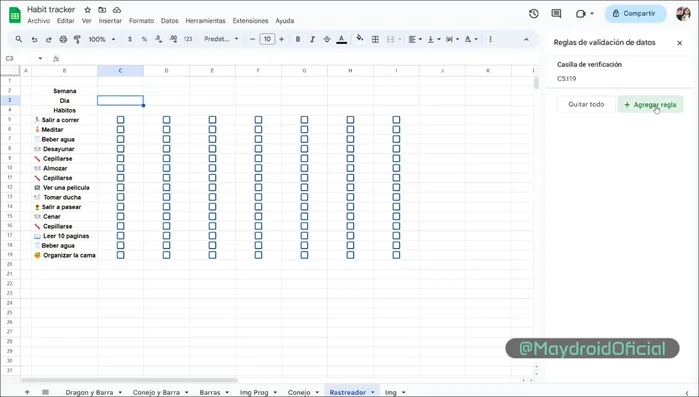The width and height of the screenshot is (699, 397).
Task: Switch to the Dragon y Barra sheet
Action: [x=89, y=392]
